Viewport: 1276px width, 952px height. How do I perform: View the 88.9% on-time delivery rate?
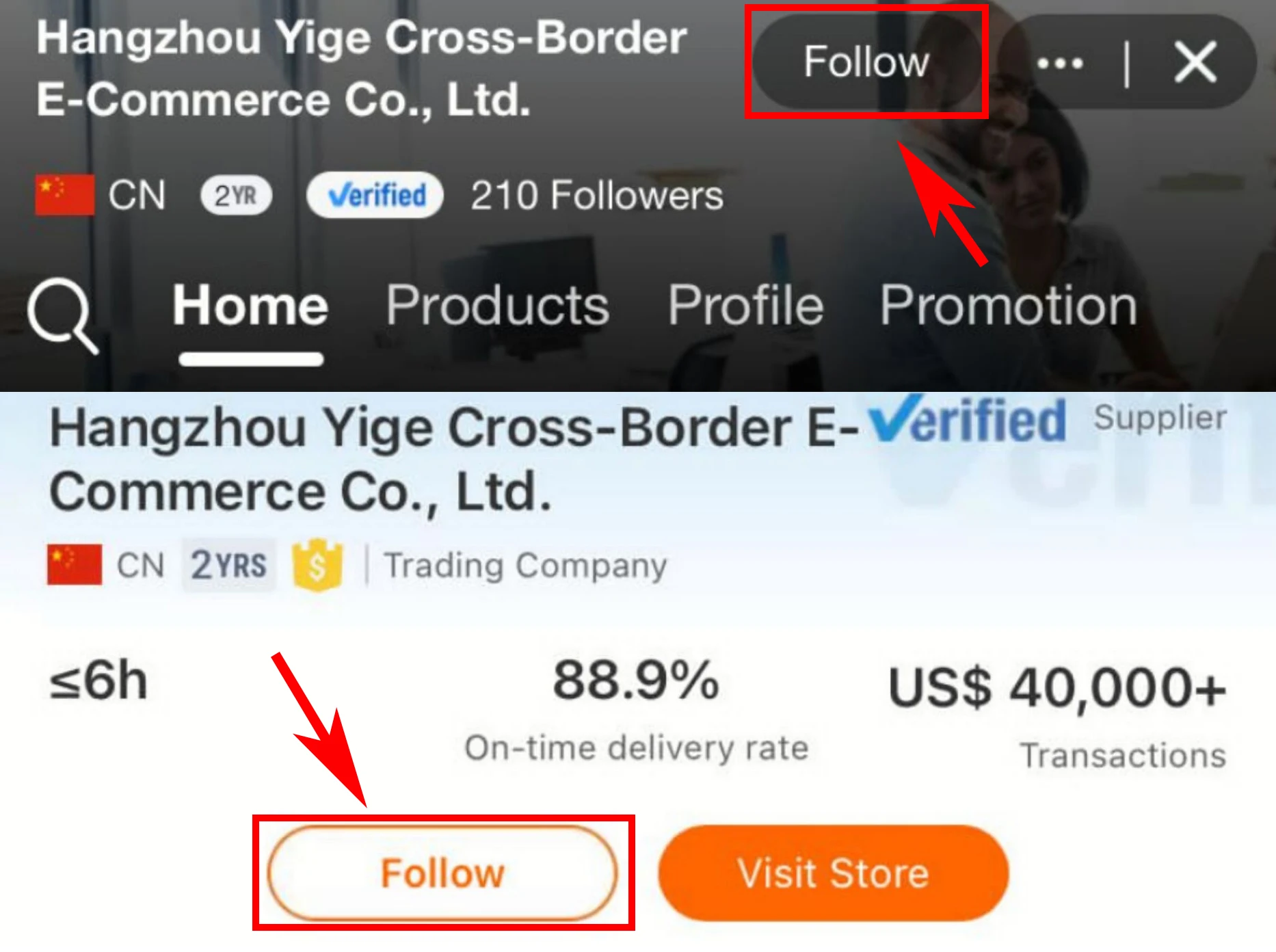pos(636,709)
